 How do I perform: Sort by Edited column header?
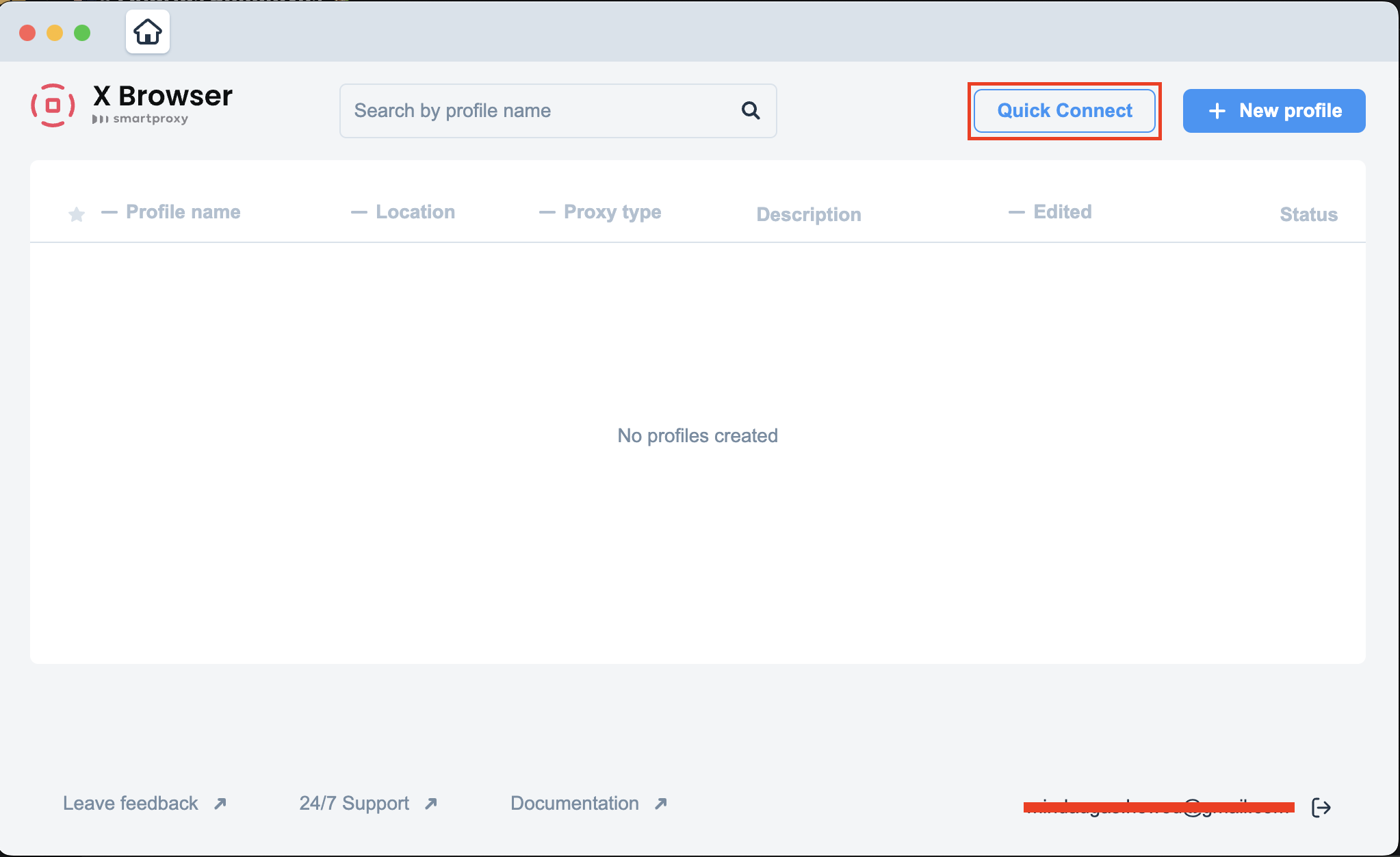pos(1062,212)
